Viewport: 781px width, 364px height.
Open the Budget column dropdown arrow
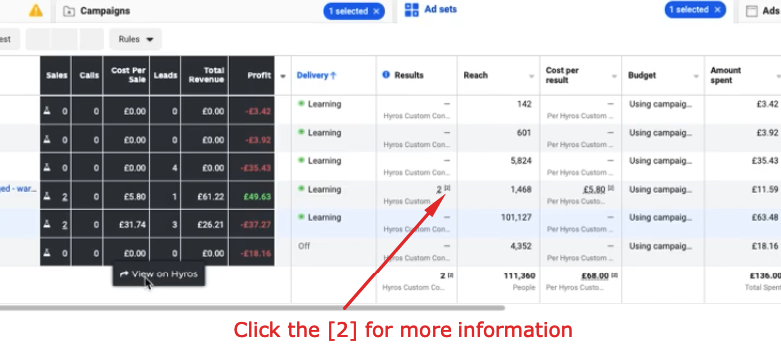click(696, 76)
